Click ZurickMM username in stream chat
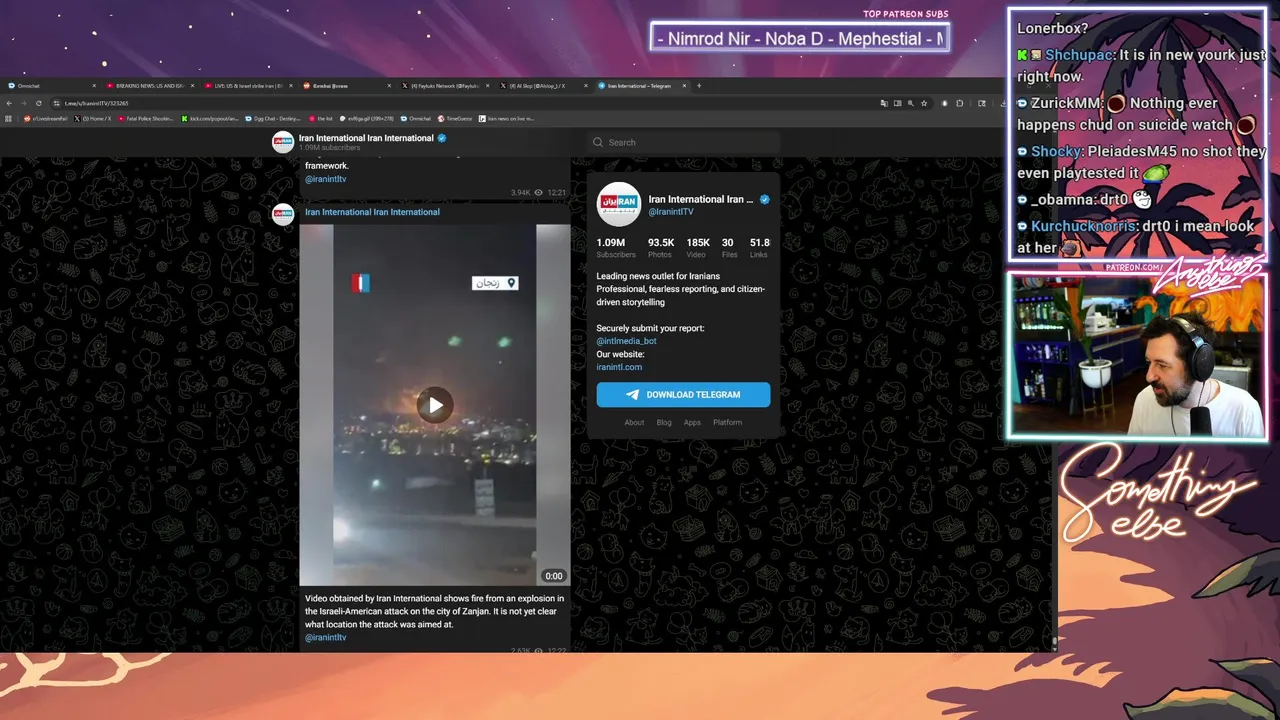The image size is (1280, 720). [x=1068, y=103]
